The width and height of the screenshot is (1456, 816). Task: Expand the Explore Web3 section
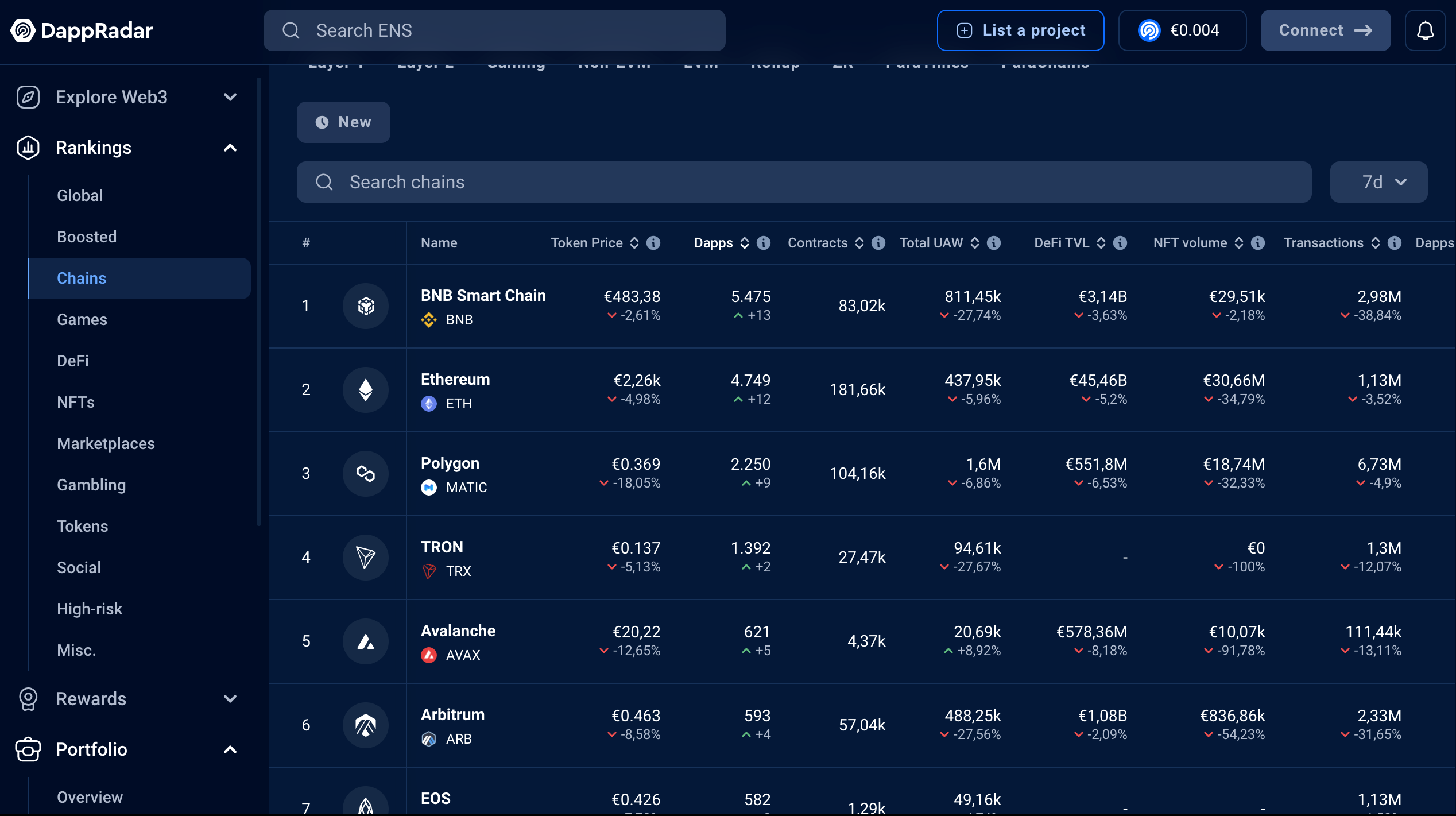click(x=230, y=97)
